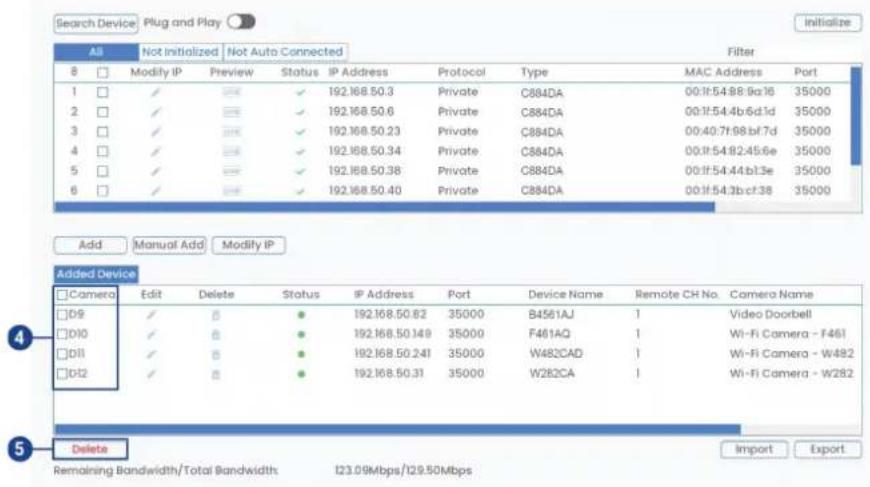Image resolution: width=870 pixels, height=487 pixels.
Task: Click Modify IP pencil for 192.168.50.3
Action: pos(156,92)
